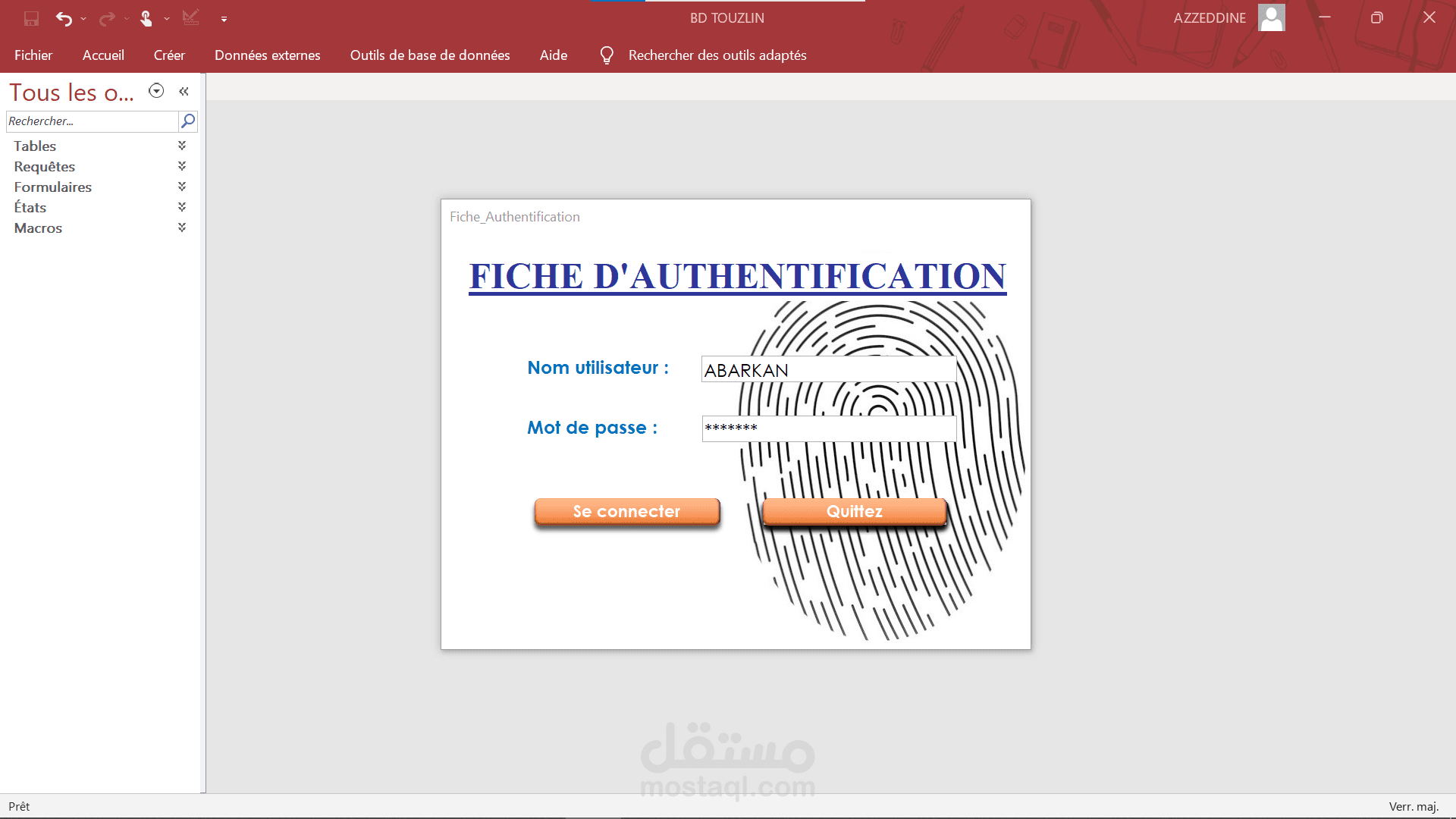
Task: Open navigation pane category dropdown circle
Action: 156,91
